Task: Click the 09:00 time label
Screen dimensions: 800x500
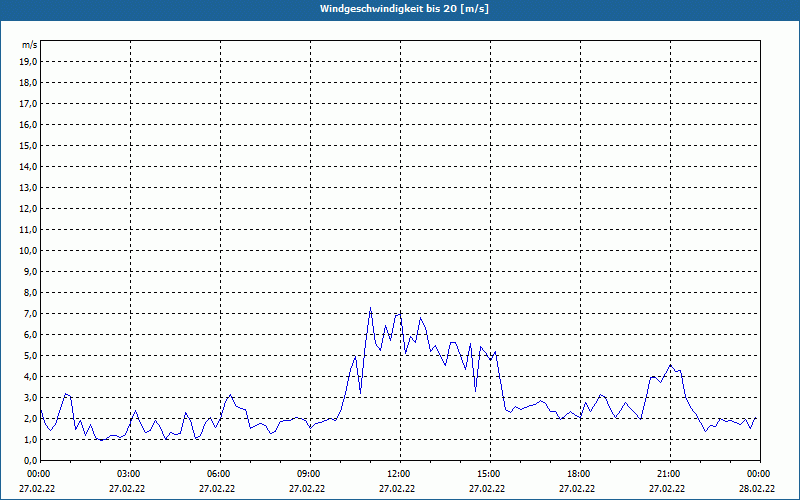Action: pyautogui.click(x=310, y=474)
